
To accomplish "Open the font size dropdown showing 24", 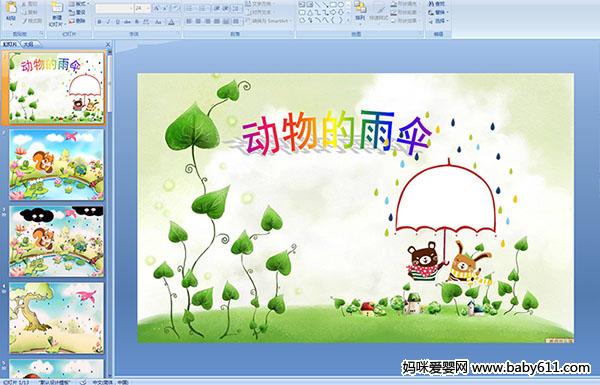I will click(142, 8).
